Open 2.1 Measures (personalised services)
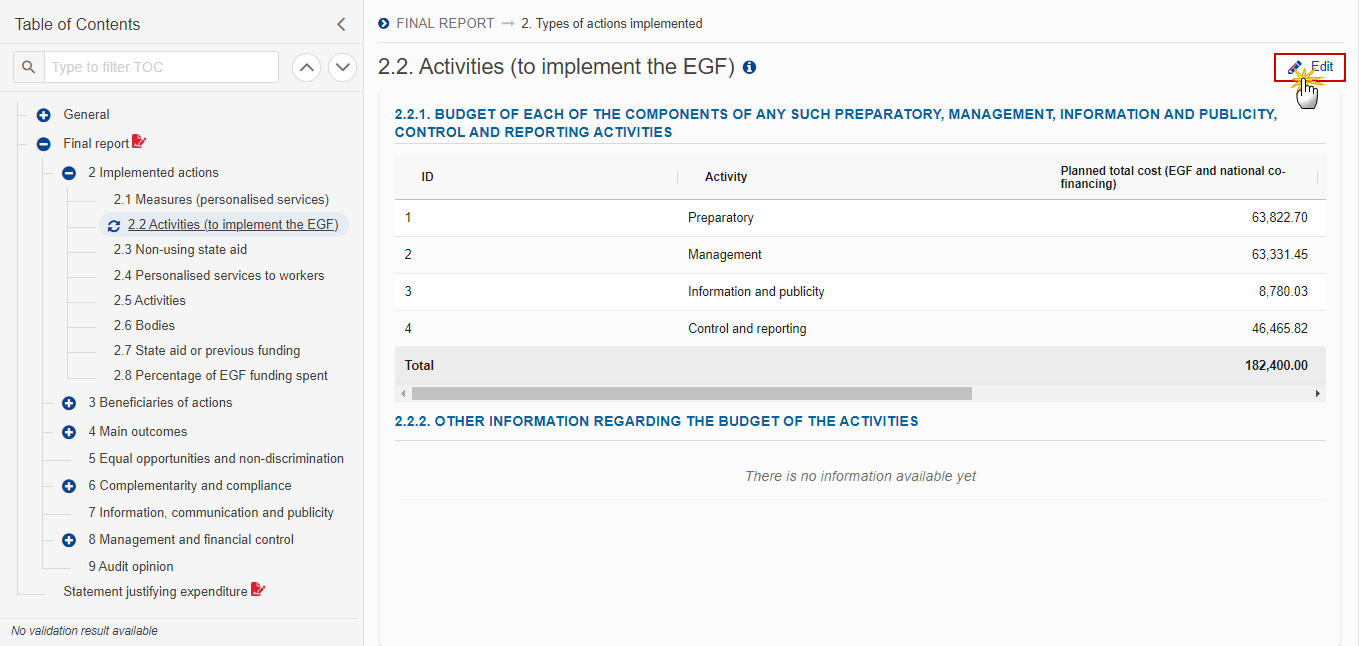Viewport: 1359px width, 646px height. (221, 199)
